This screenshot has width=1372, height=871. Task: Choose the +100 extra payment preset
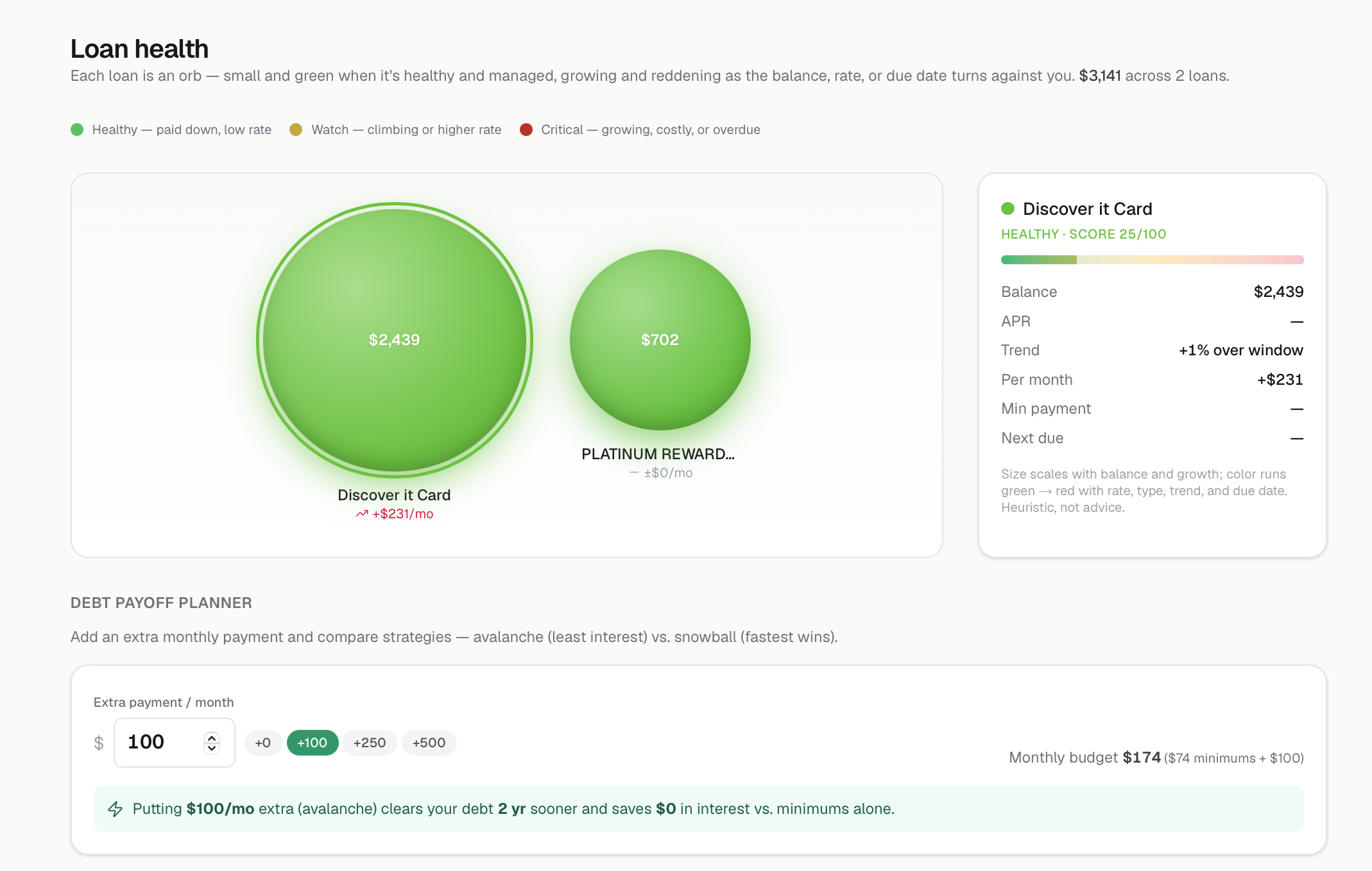[x=312, y=743]
